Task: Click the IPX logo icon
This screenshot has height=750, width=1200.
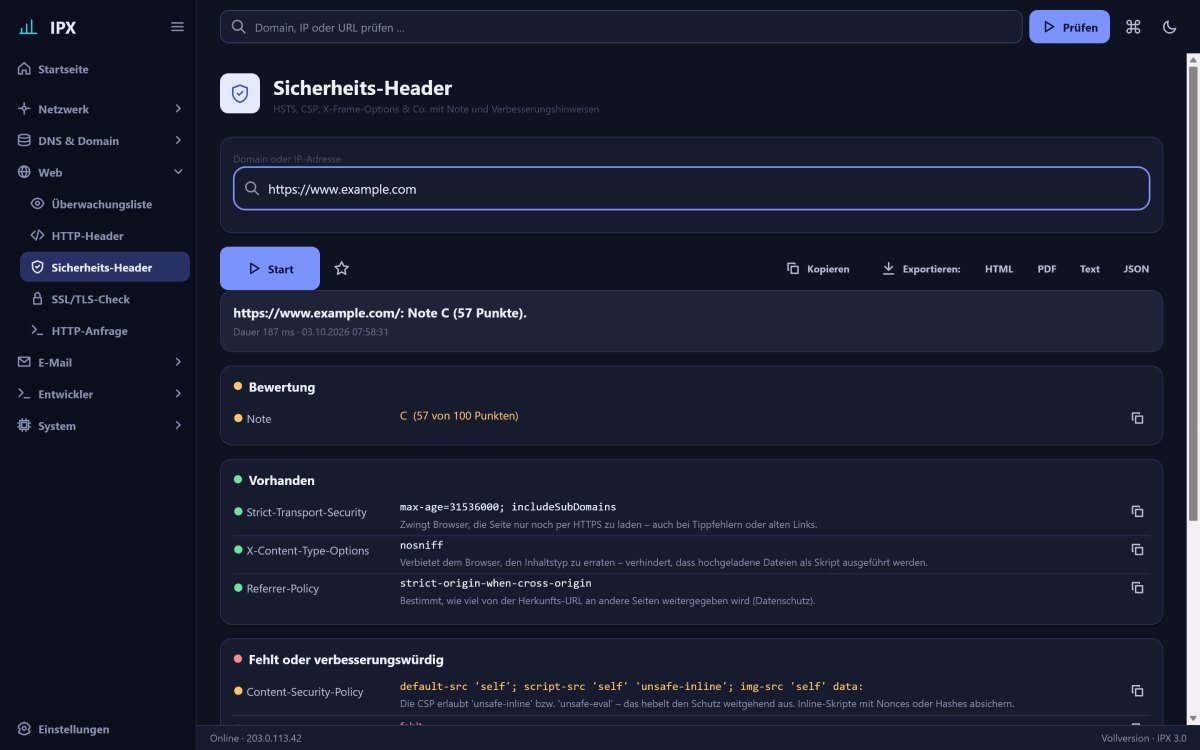Action: 28,27
